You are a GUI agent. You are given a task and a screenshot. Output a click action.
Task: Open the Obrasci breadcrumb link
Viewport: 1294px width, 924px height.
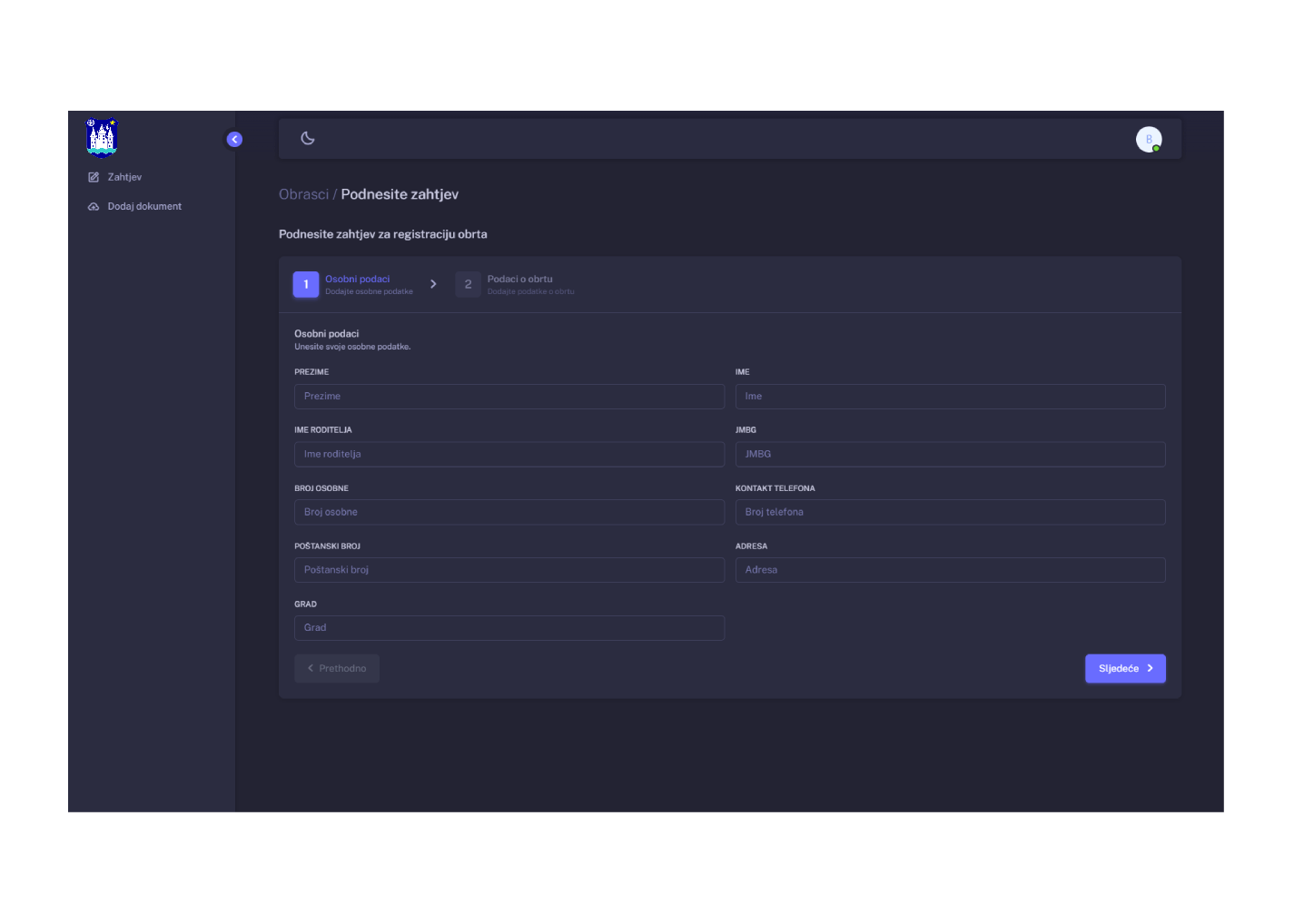(x=303, y=193)
